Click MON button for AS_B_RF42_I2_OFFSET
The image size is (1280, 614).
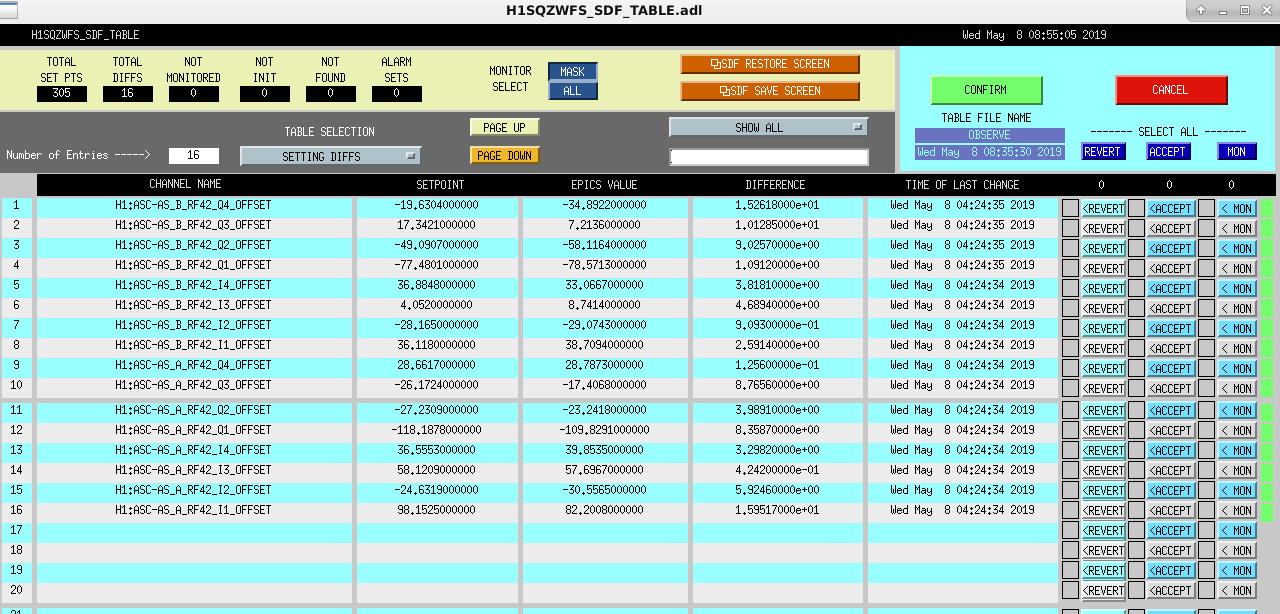[1237, 328]
